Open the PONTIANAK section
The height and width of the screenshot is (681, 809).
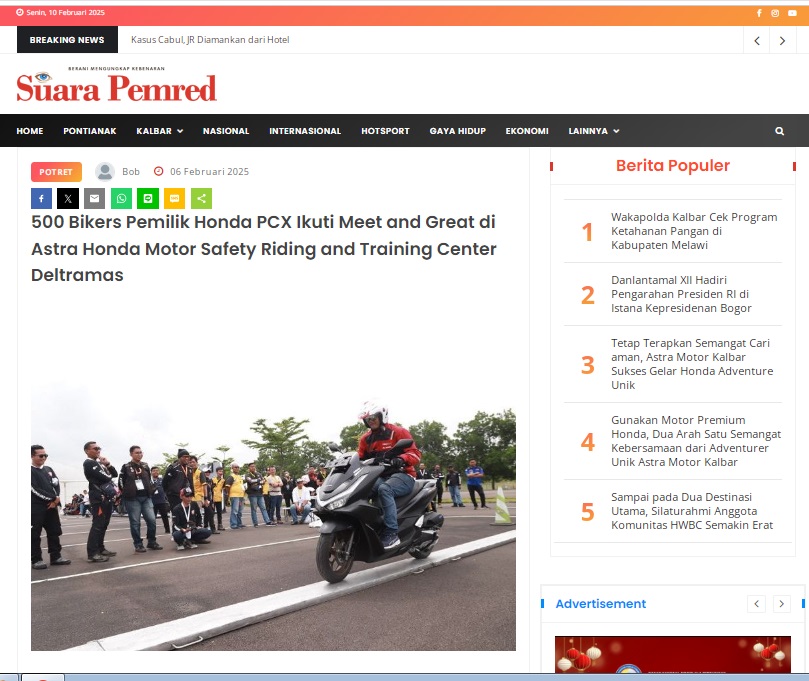pos(90,131)
